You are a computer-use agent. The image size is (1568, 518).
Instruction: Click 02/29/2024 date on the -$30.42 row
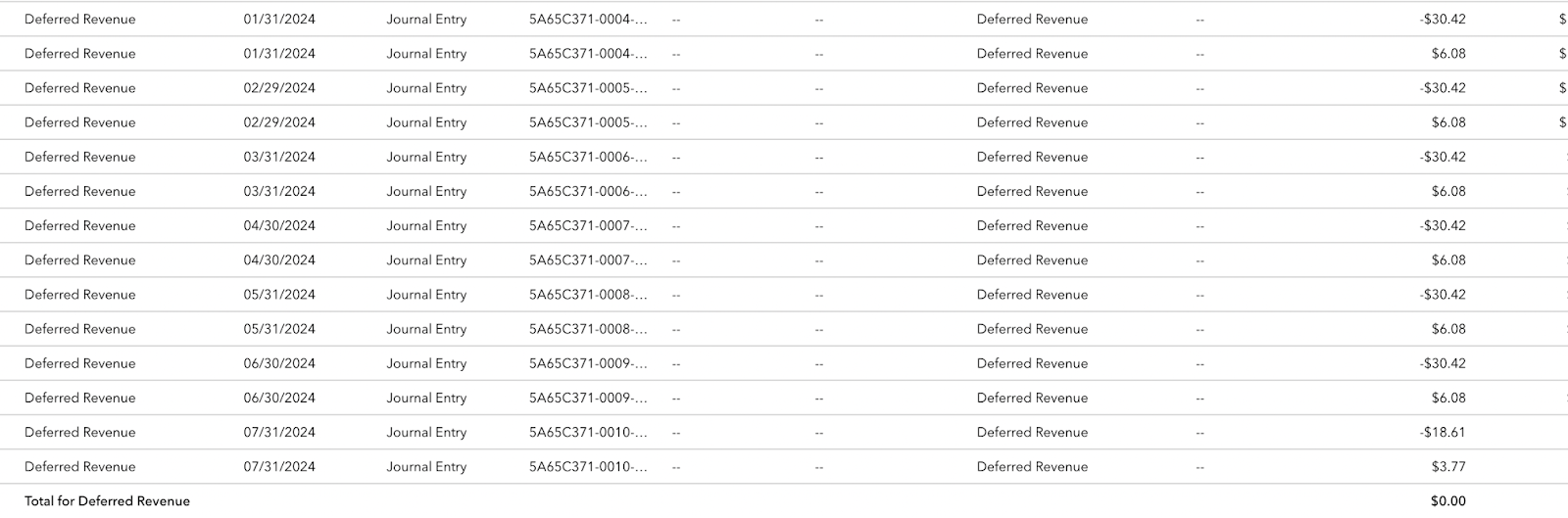[x=279, y=87]
